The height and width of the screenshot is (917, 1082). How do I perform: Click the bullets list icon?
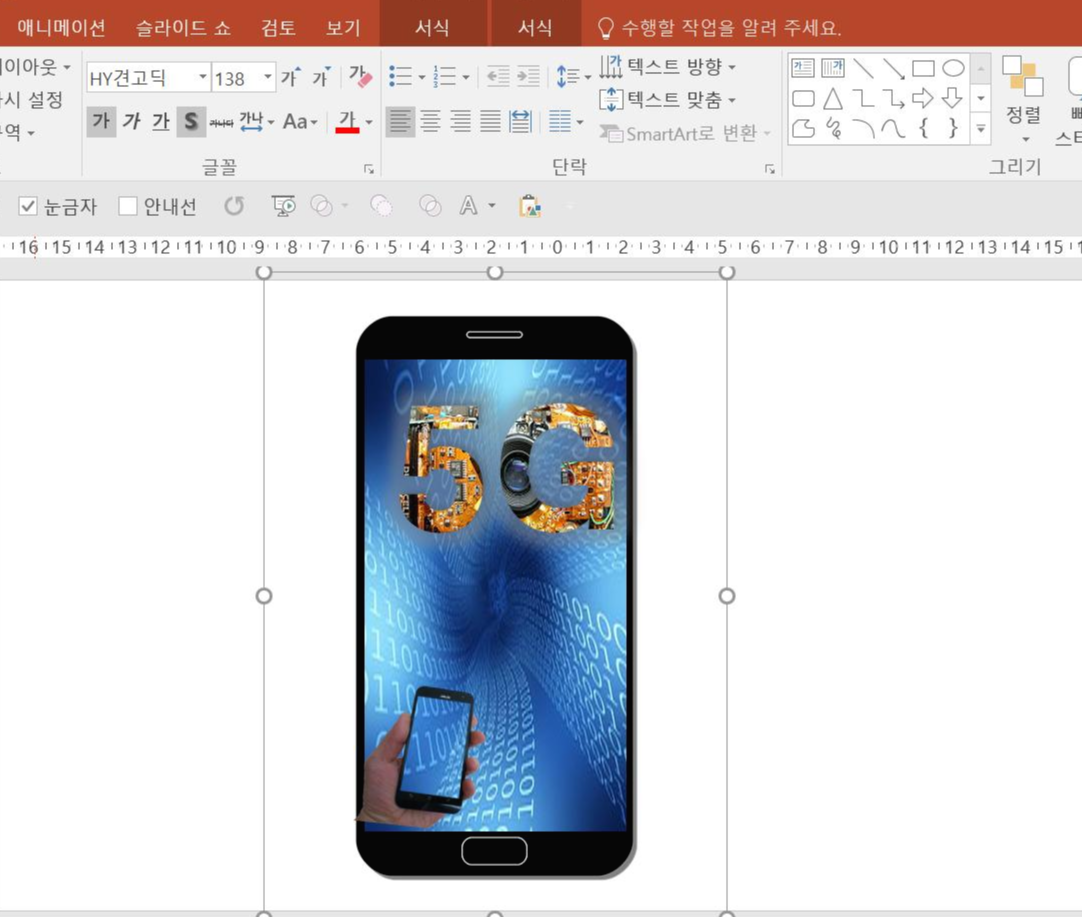pos(400,76)
